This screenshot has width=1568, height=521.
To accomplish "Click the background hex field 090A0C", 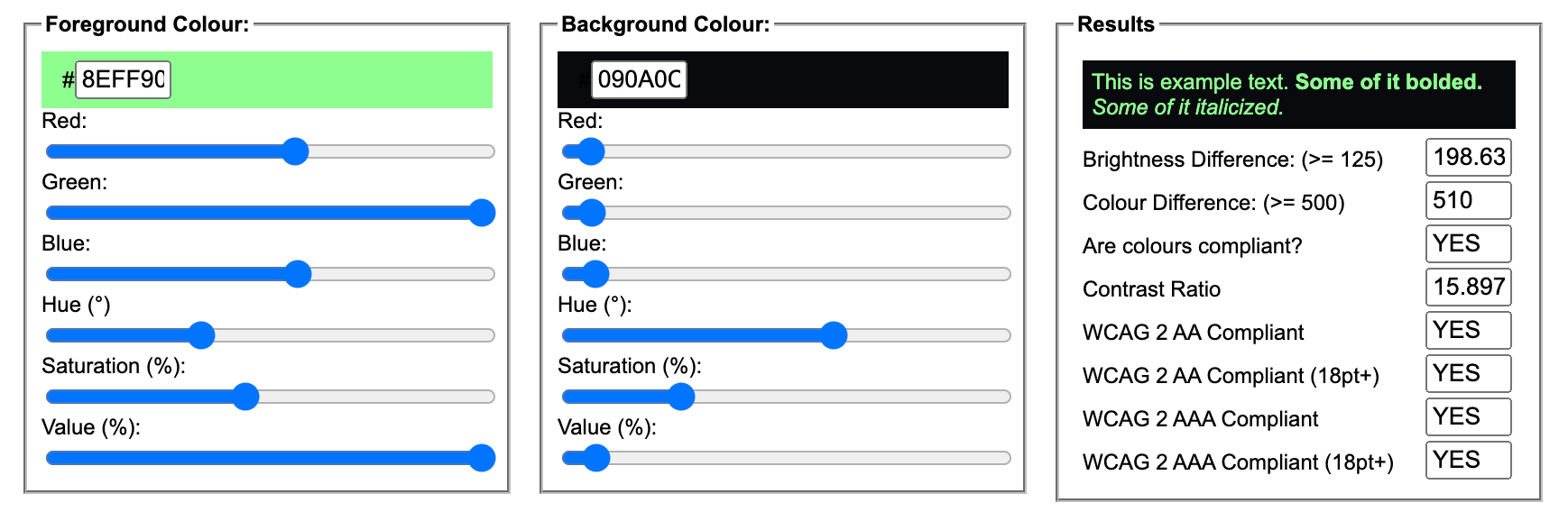I will click(x=639, y=79).
